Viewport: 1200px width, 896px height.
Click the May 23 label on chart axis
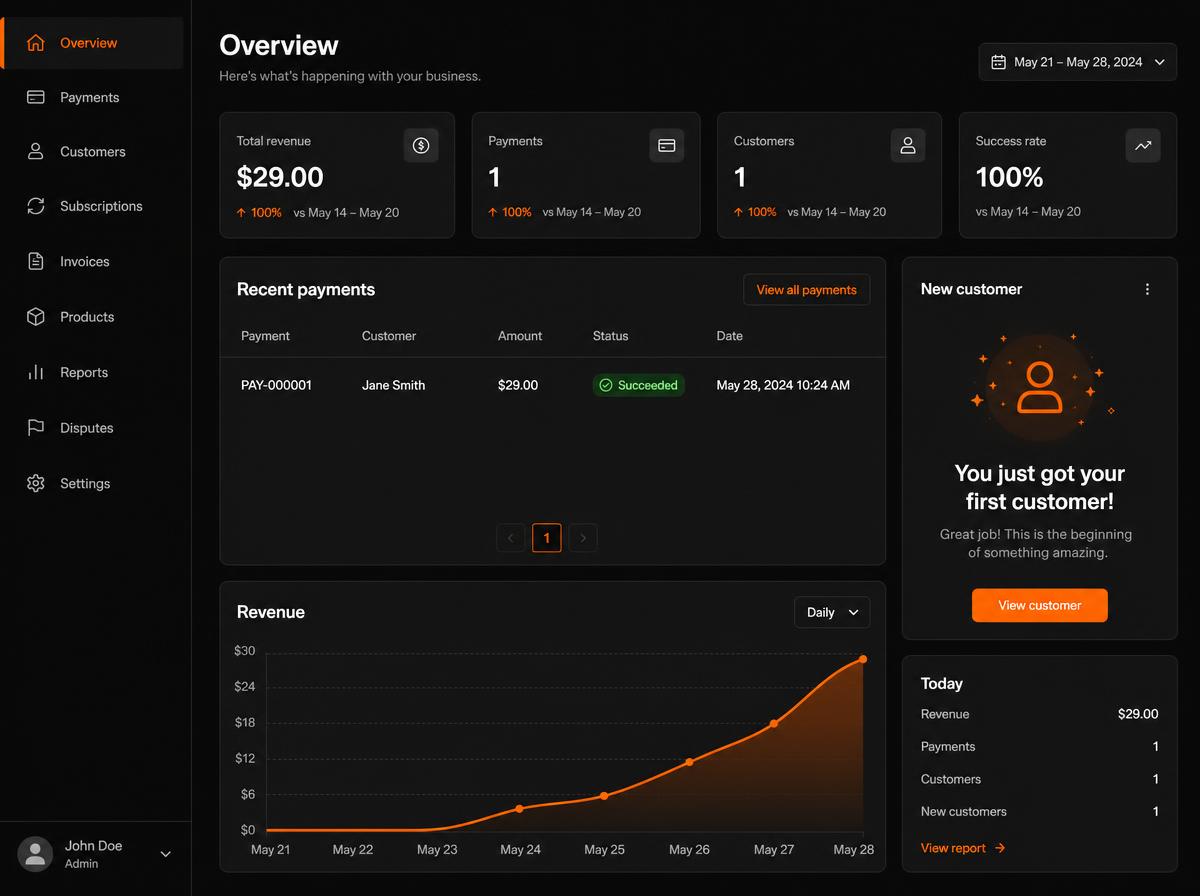click(x=437, y=849)
